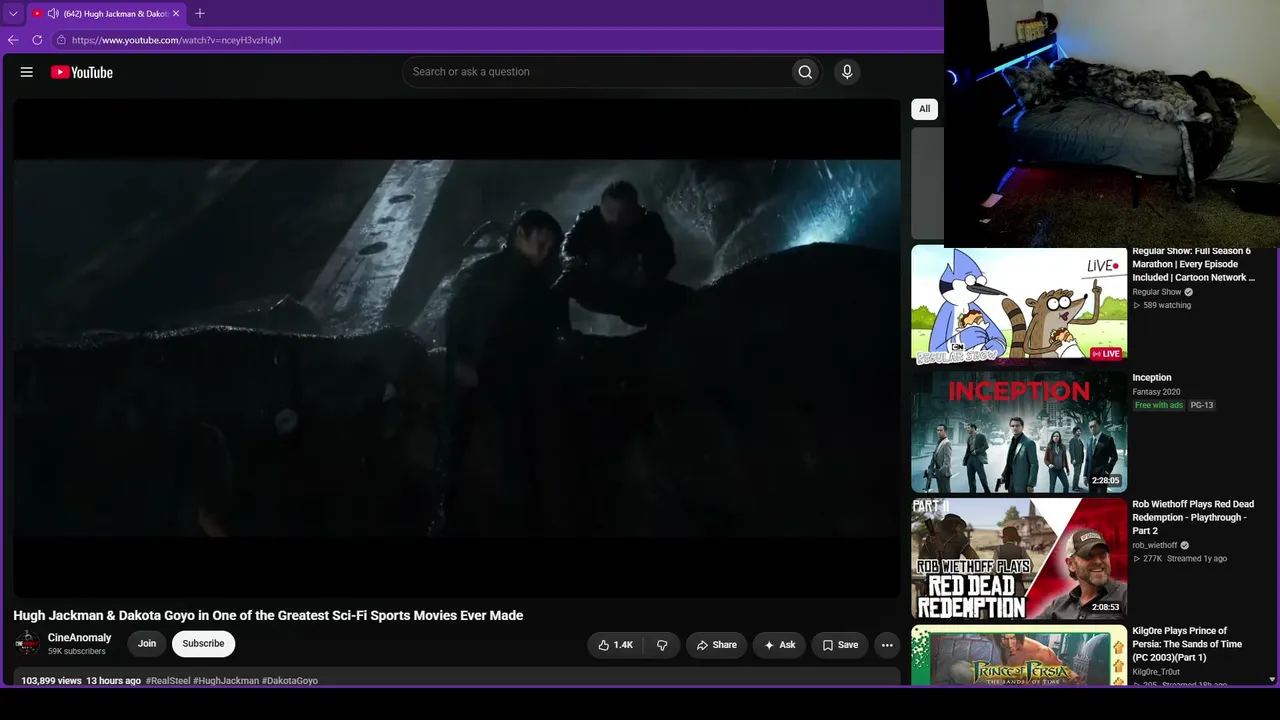Focus the browser address bar URL
1280x720 pixels.
(176, 40)
